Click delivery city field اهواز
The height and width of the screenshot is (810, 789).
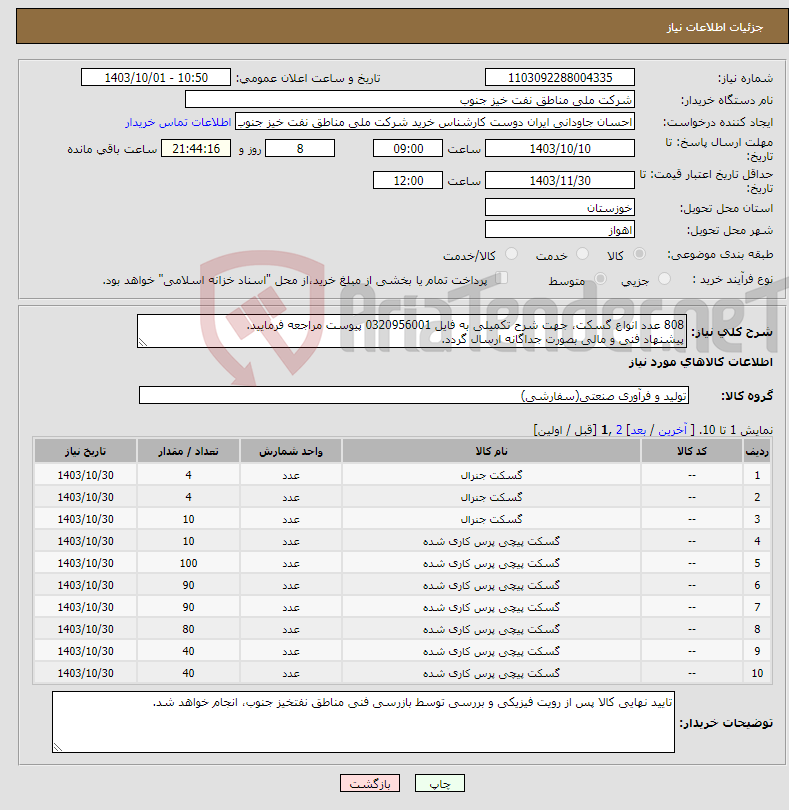tap(560, 230)
